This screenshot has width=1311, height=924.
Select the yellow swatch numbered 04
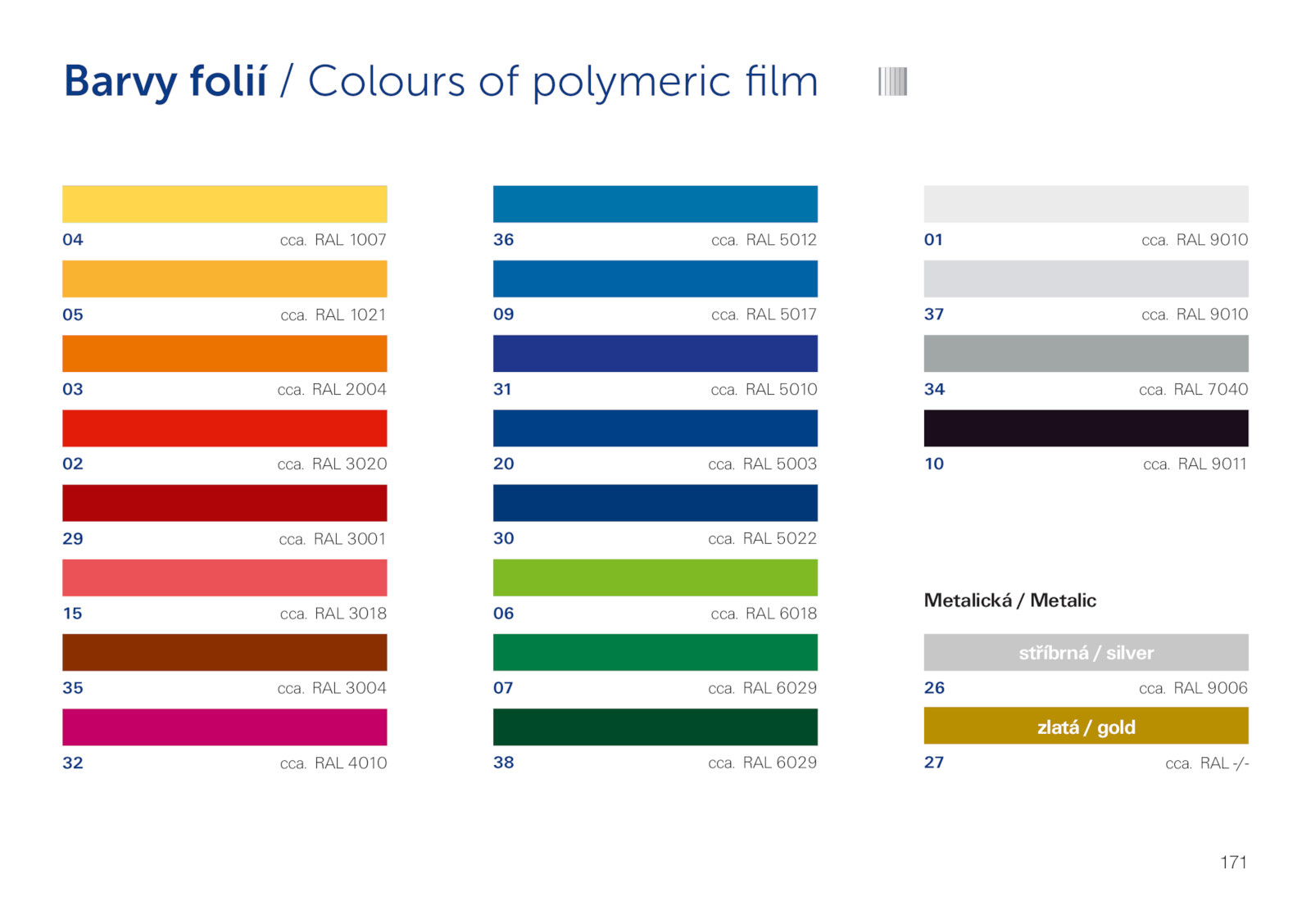click(x=225, y=204)
